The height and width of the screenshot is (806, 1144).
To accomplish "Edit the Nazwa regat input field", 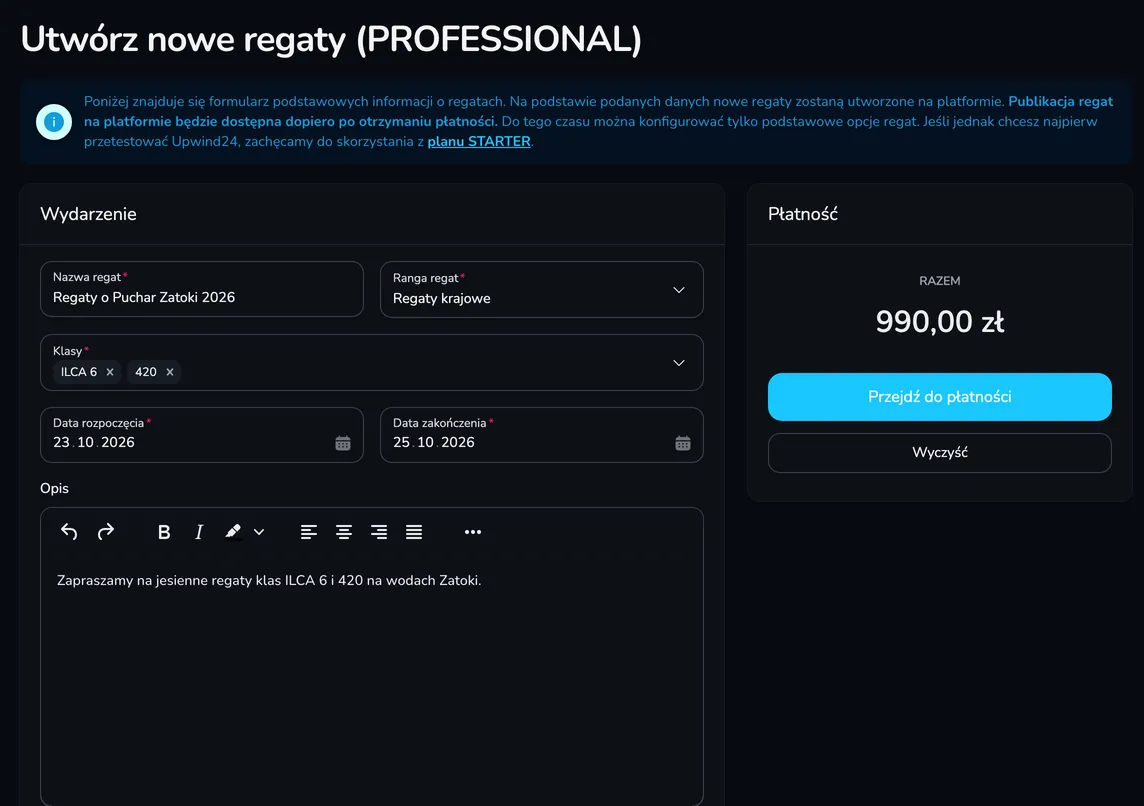I will pyautogui.click(x=202, y=289).
